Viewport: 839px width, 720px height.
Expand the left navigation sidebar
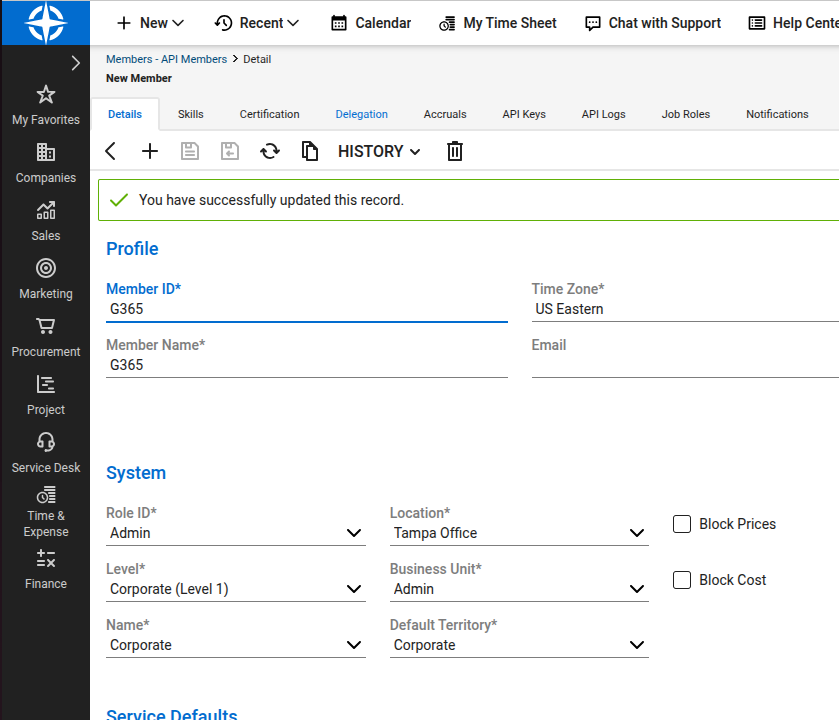click(75, 63)
